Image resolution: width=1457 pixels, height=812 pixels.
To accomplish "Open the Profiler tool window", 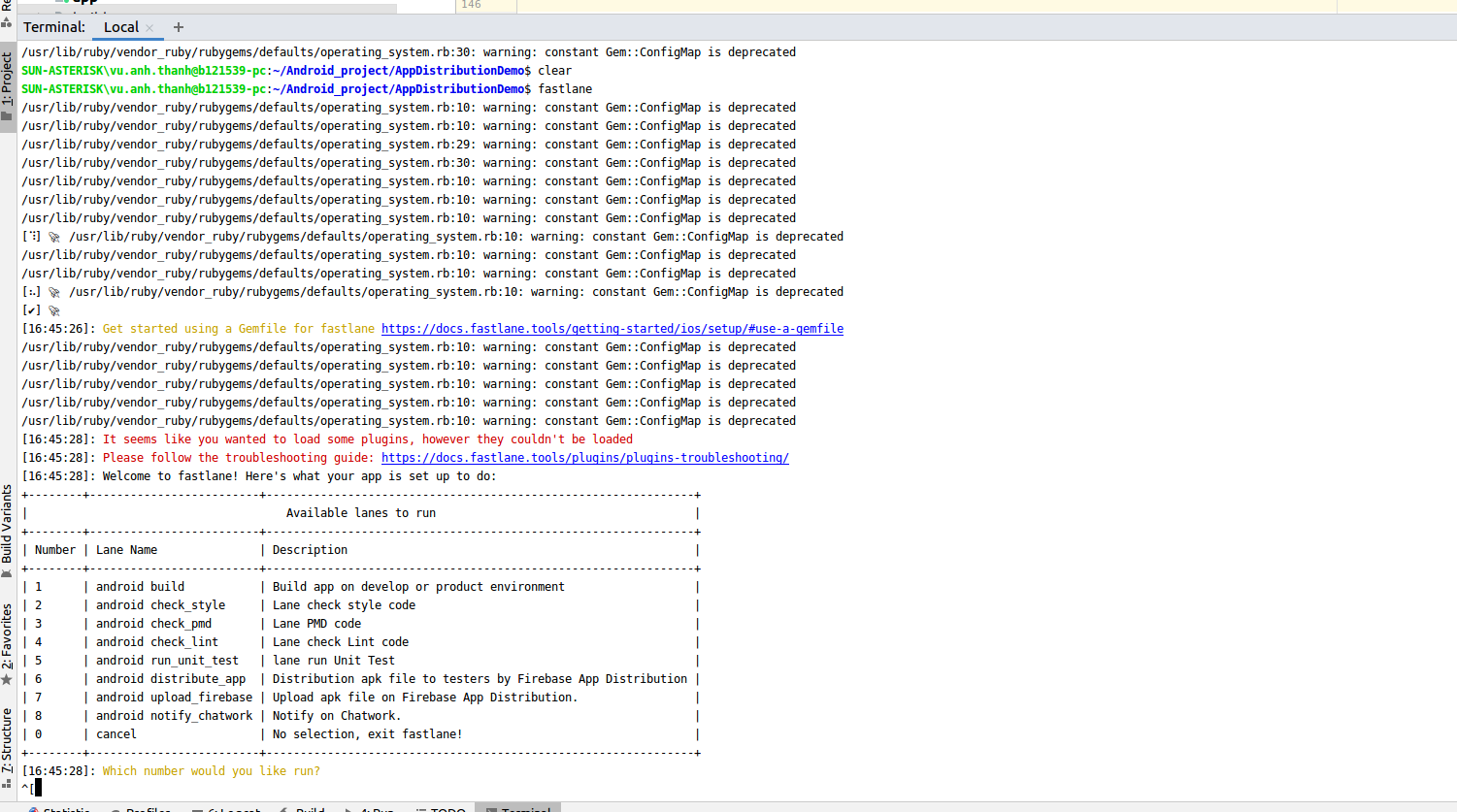I will 141,808.
